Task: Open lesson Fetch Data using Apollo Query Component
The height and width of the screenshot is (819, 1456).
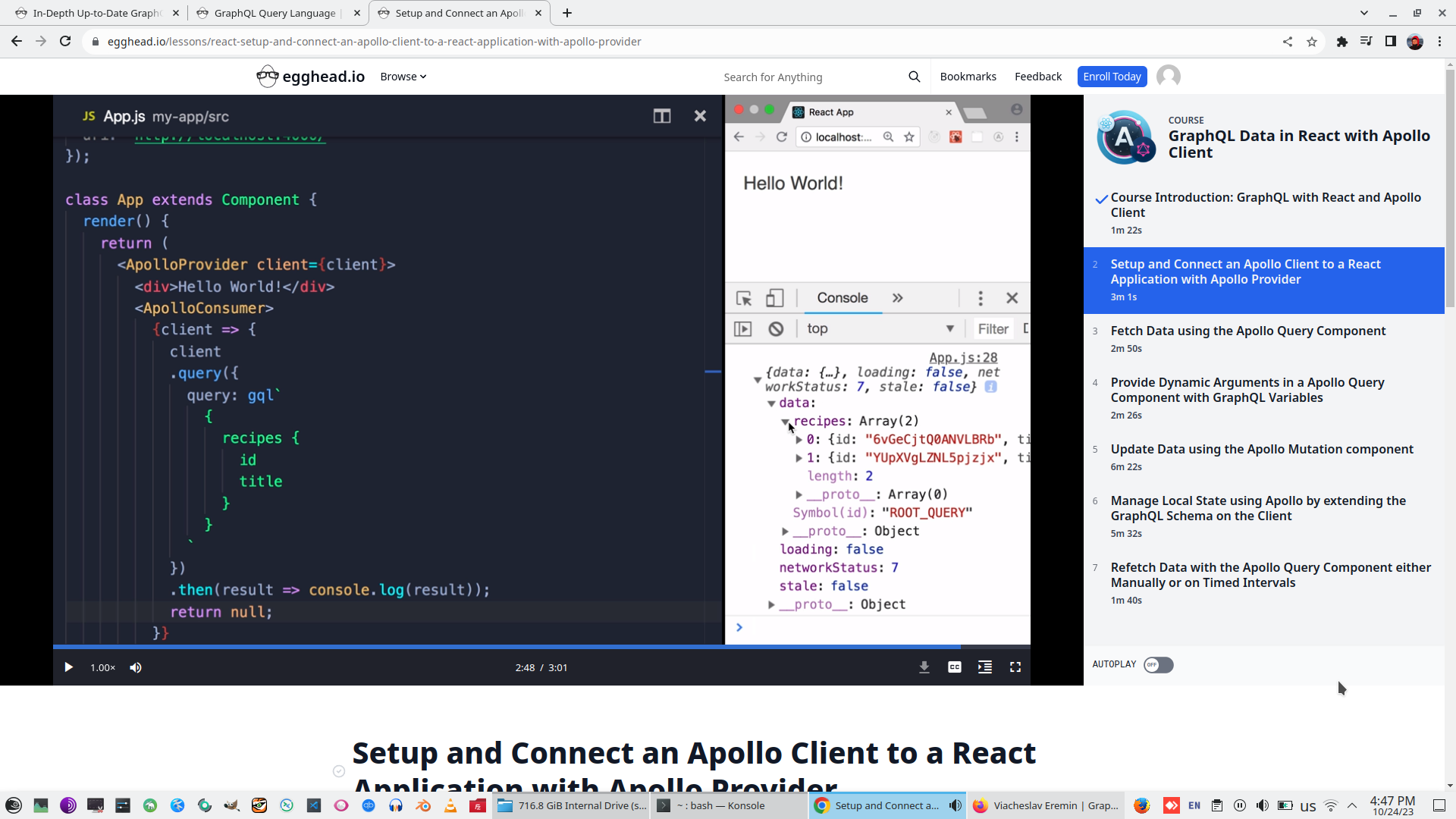Action: (x=1247, y=331)
